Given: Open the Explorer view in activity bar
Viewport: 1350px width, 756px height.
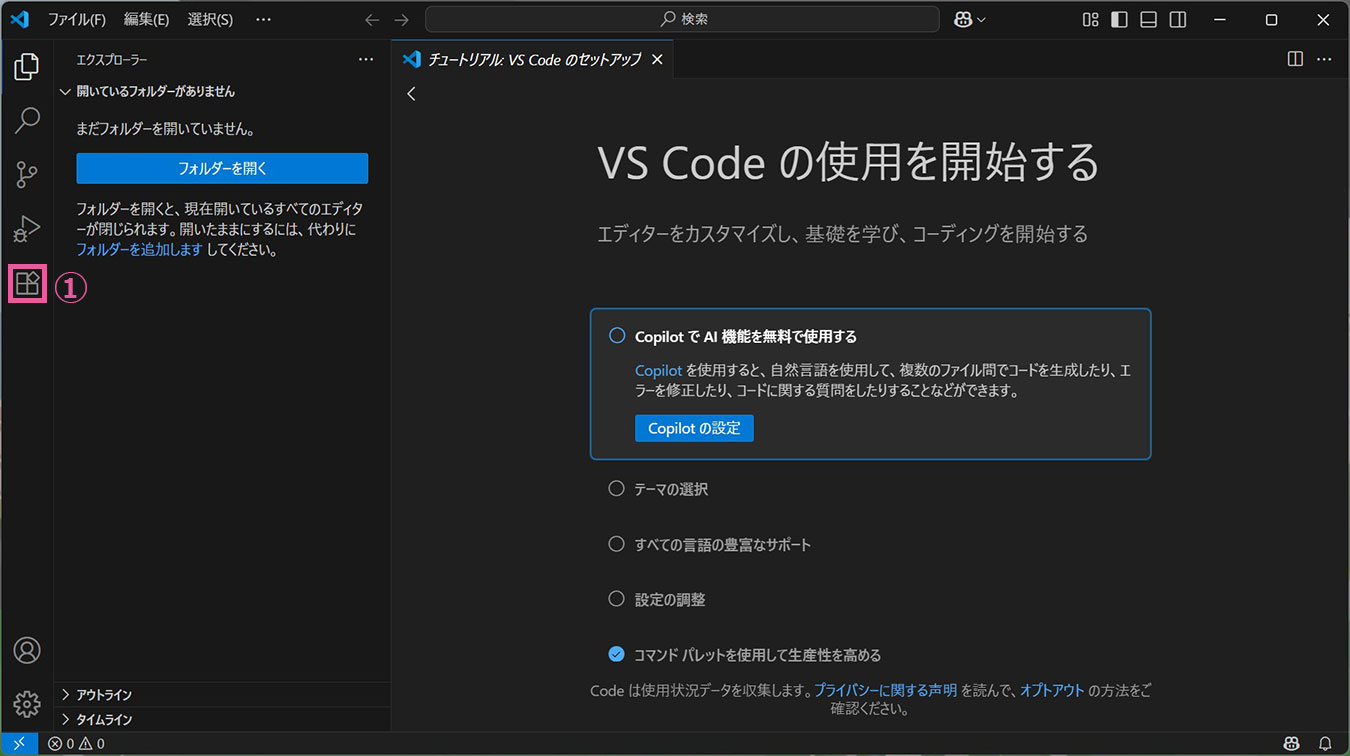Looking at the screenshot, I should 27,67.
